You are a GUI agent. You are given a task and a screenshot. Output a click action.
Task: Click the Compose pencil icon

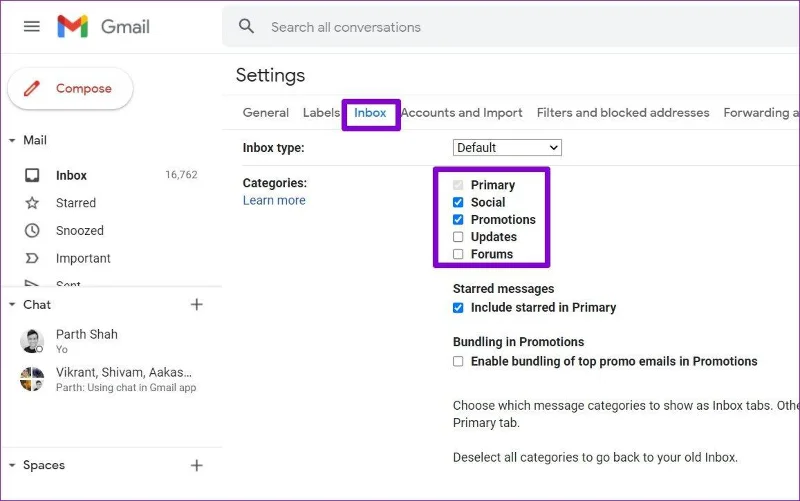32,88
